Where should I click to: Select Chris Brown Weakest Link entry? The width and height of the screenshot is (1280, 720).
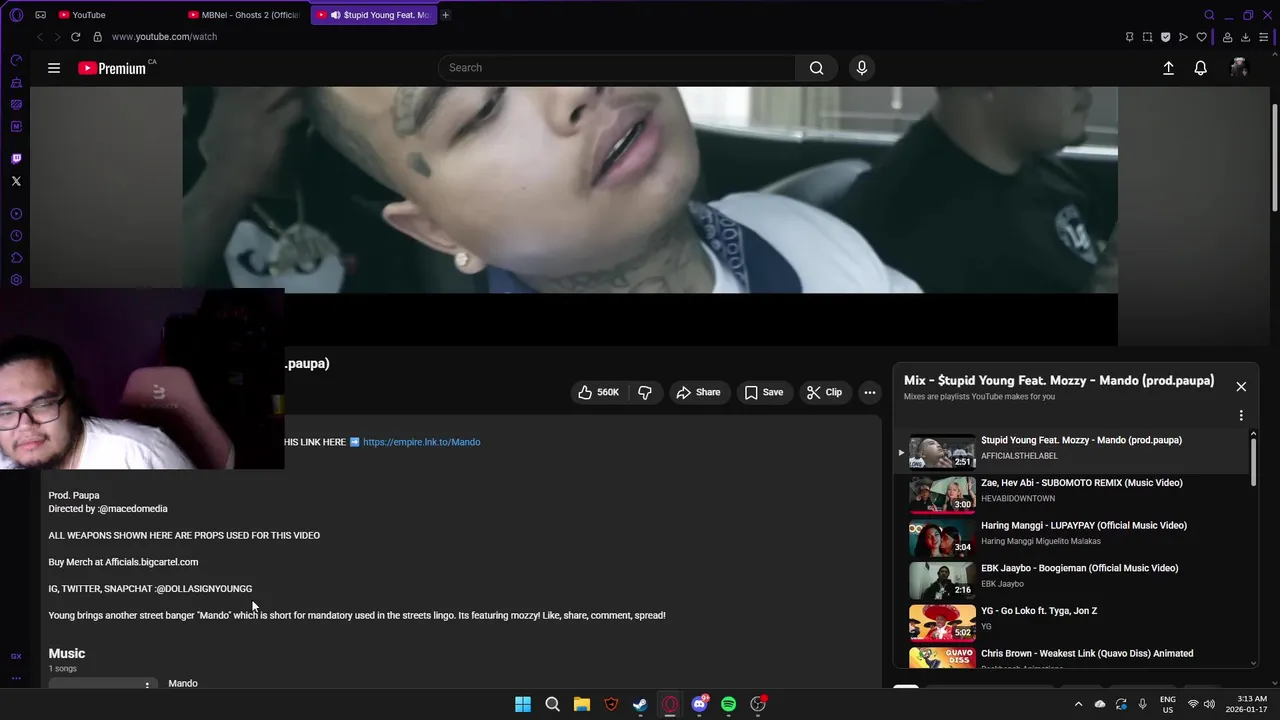(1070, 657)
